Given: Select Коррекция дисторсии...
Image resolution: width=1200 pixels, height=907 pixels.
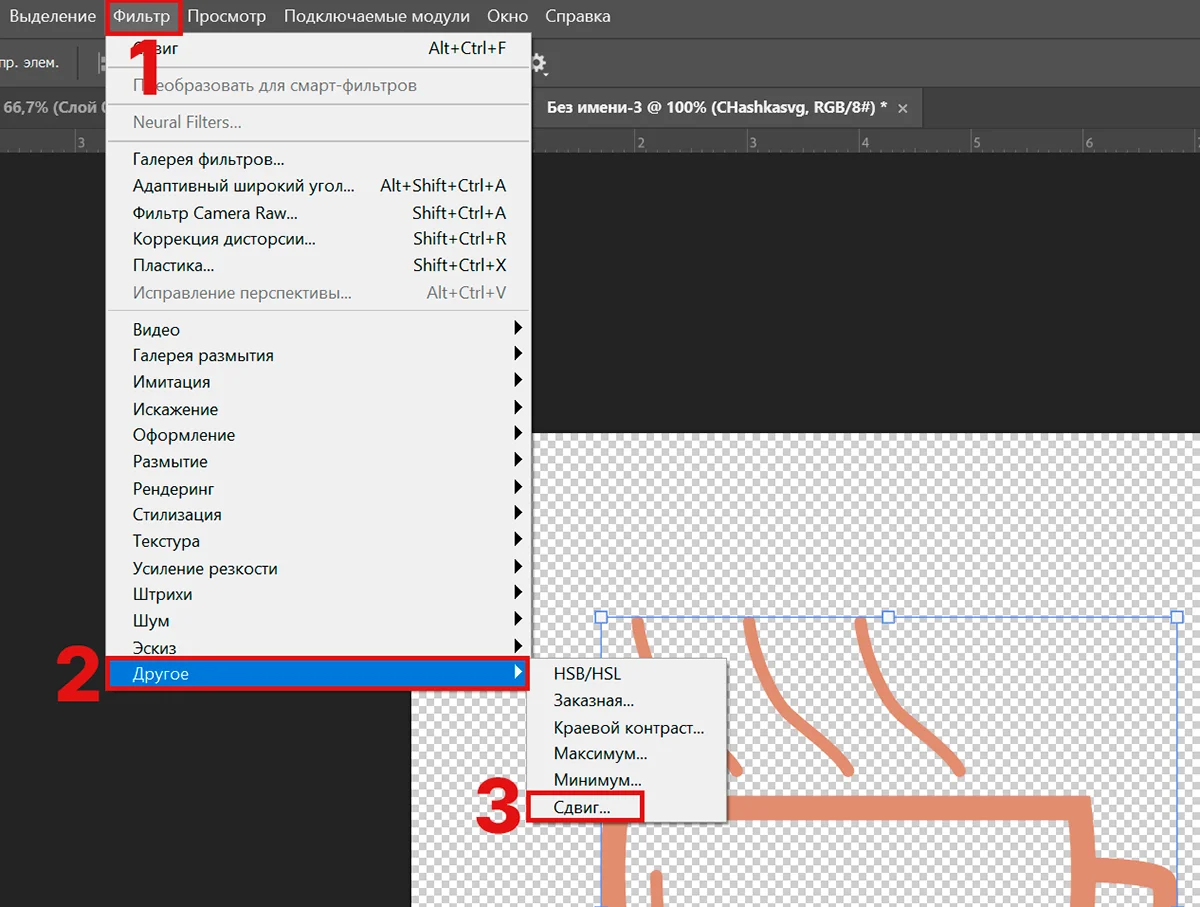Looking at the screenshot, I should coord(318,238).
